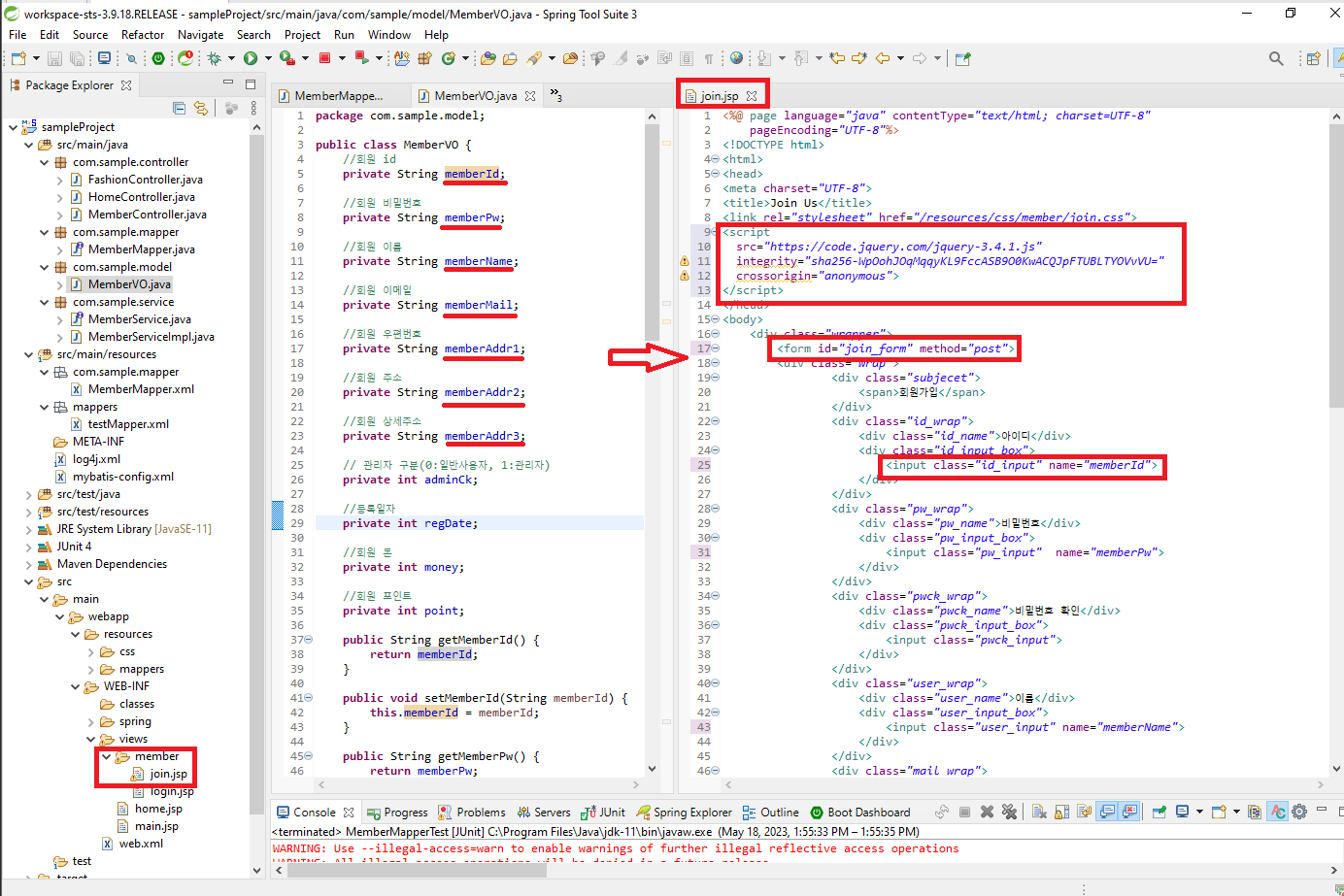The image size is (1344, 896).
Task: Expand the css folder under resources
Action: [91, 651]
